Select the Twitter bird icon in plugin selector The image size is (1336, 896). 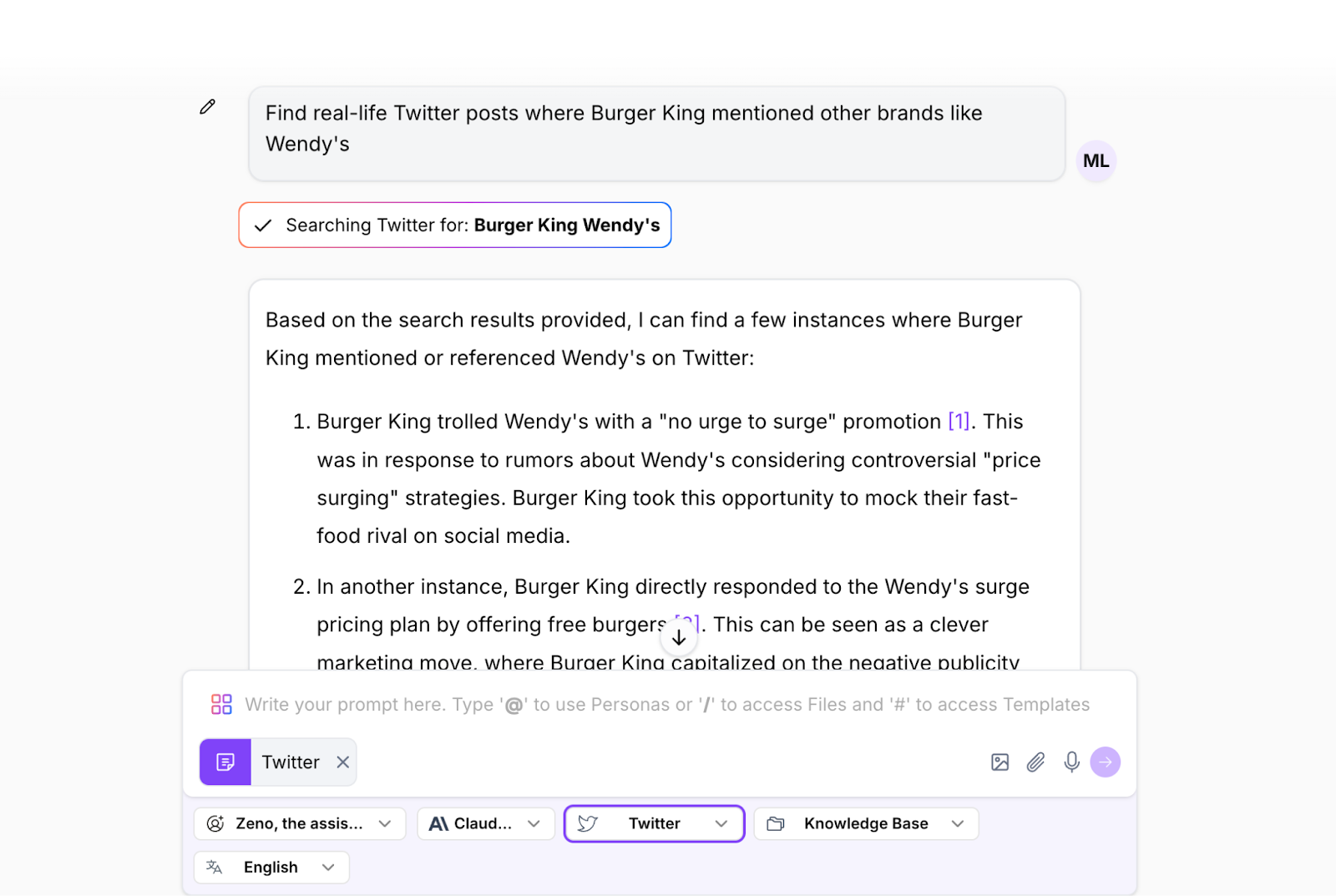point(587,823)
